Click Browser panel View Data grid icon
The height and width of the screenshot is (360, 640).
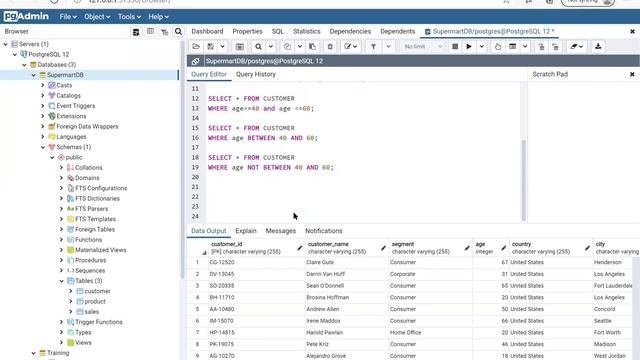(150, 31)
